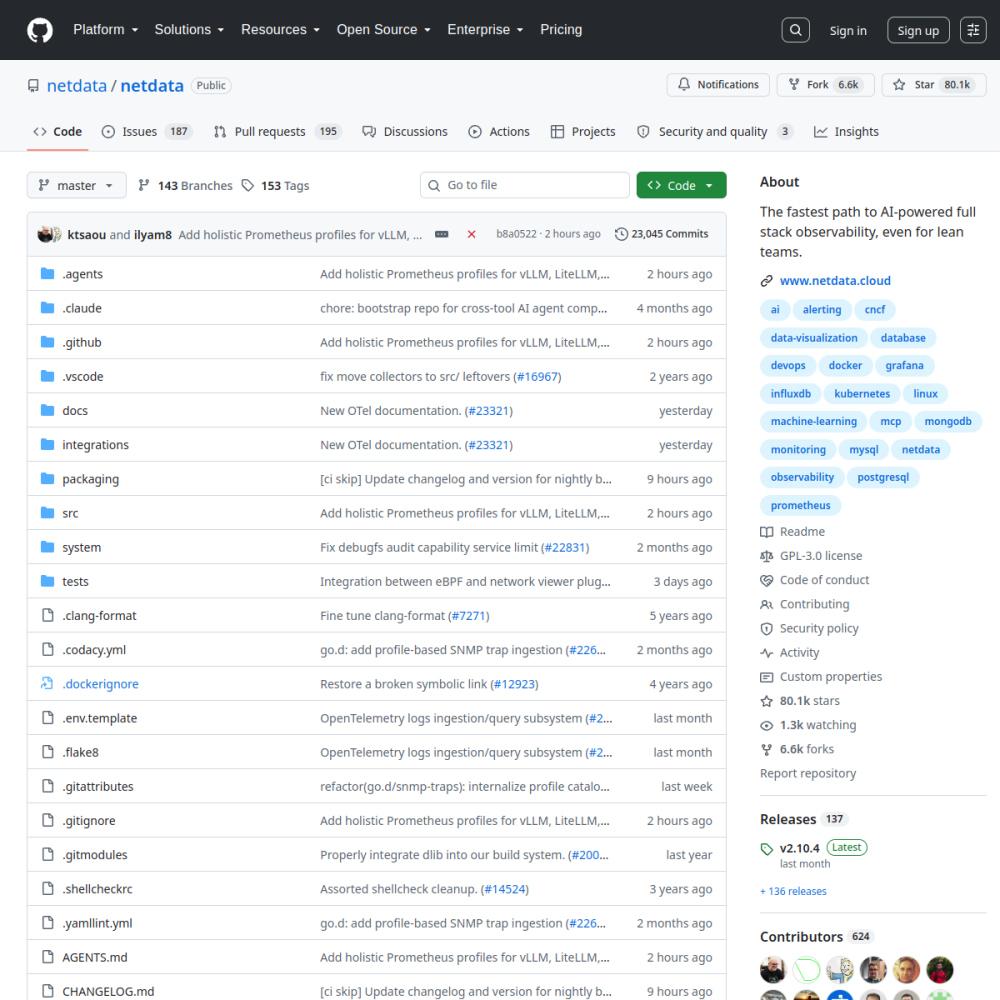The width and height of the screenshot is (1000, 1000).
Task: Click the website link chain icon
Action: point(767,281)
